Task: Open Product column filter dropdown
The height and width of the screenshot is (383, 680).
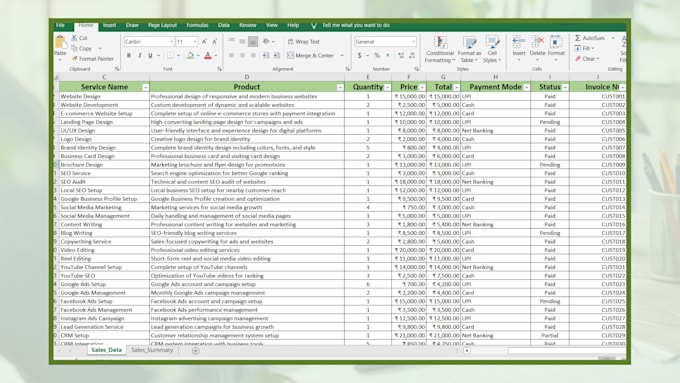Action: pyautogui.click(x=340, y=88)
